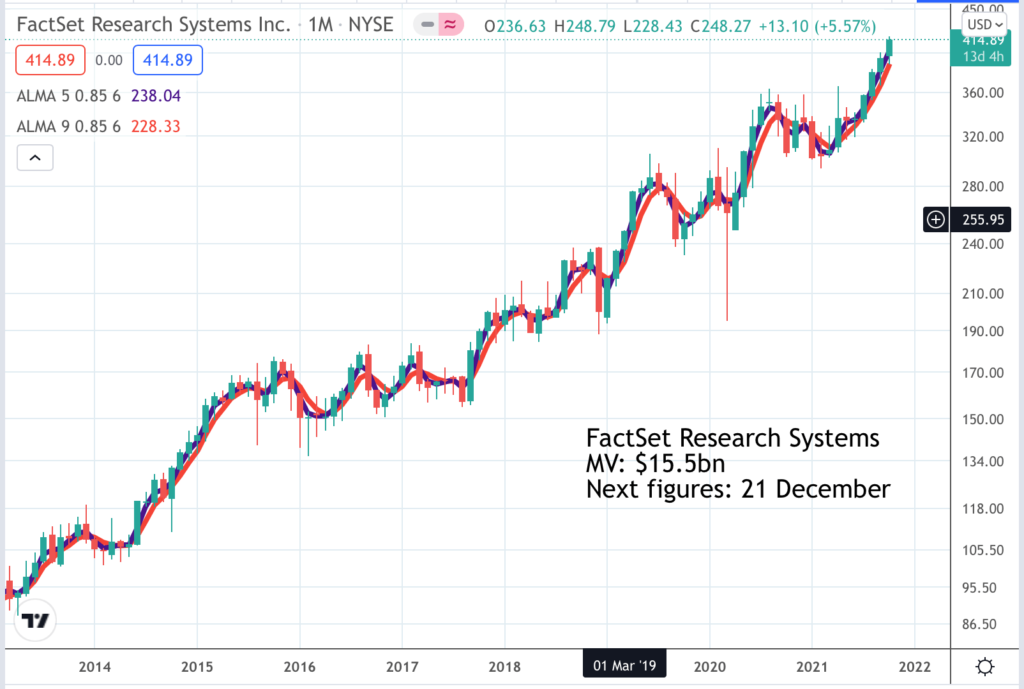Click the FactSet Research Systems Inc. symbol title
This screenshot has width=1024, height=689.
click(x=153, y=25)
